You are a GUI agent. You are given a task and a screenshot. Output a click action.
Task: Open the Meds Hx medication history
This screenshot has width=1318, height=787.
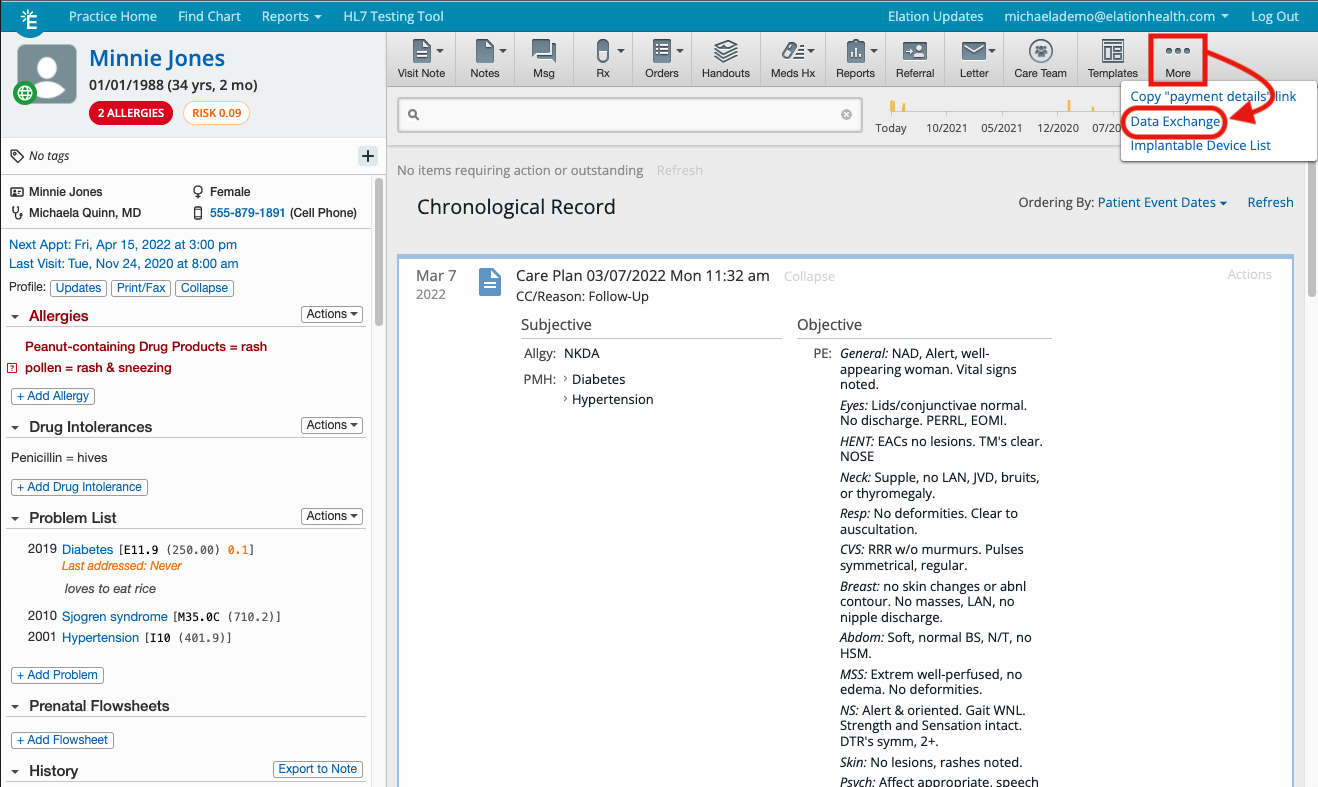[792, 58]
